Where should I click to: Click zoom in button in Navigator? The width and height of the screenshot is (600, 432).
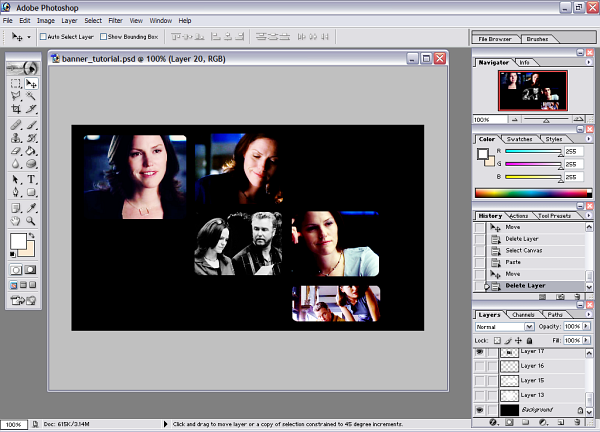point(579,120)
